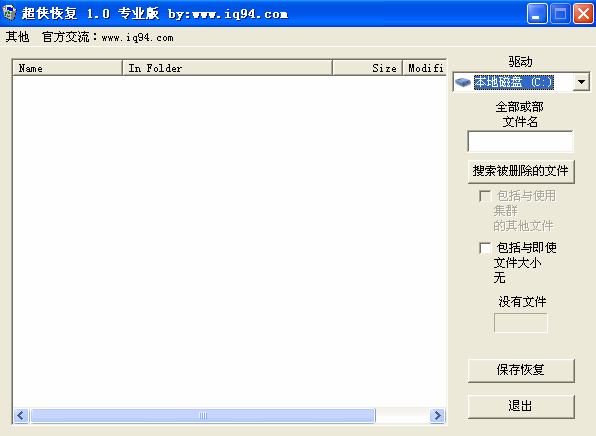Viewport: 596px width, 436px height.
Task: Select the 本地磁盘 (C:) combo box entry
Action: 514,82
